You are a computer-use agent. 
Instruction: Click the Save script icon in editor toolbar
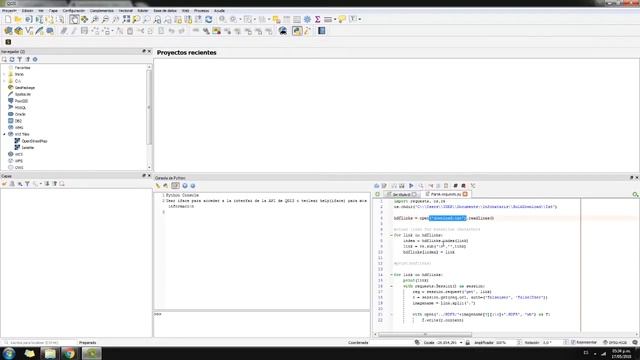(x=394, y=186)
